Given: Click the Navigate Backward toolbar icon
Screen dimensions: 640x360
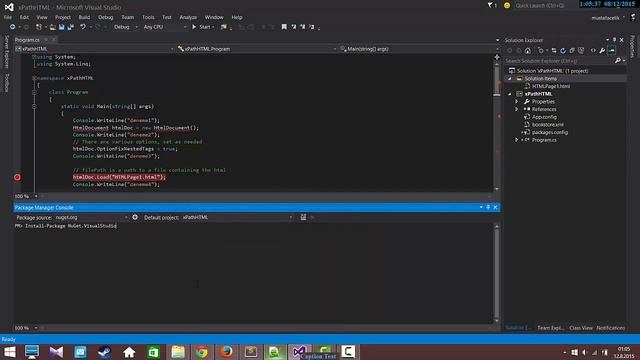Looking at the screenshot, I should [x=12, y=27].
